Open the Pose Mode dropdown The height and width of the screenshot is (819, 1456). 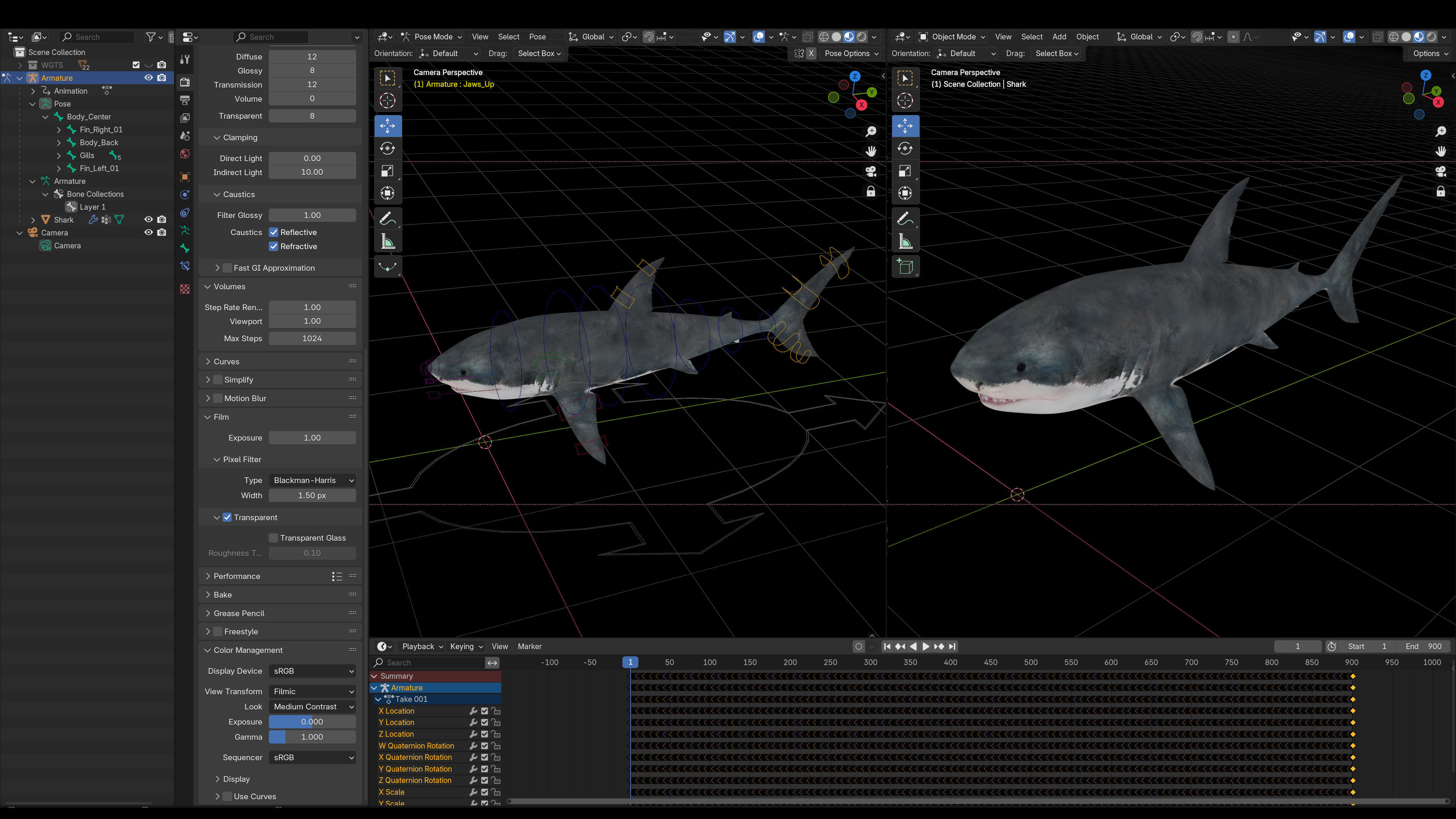point(431,37)
